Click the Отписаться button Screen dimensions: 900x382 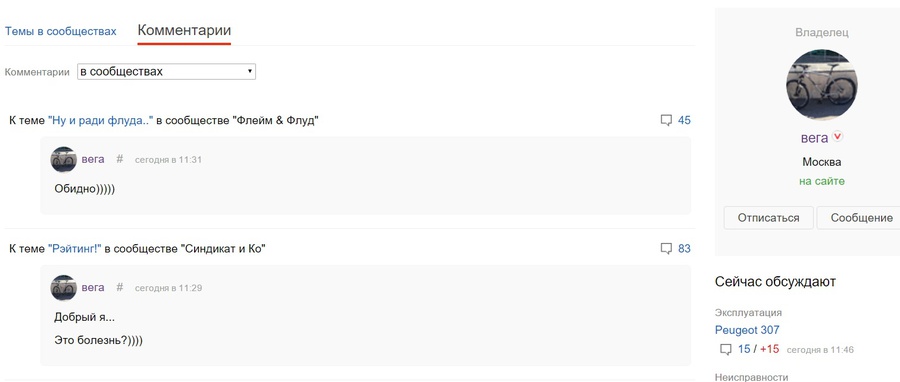[x=769, y=218]
